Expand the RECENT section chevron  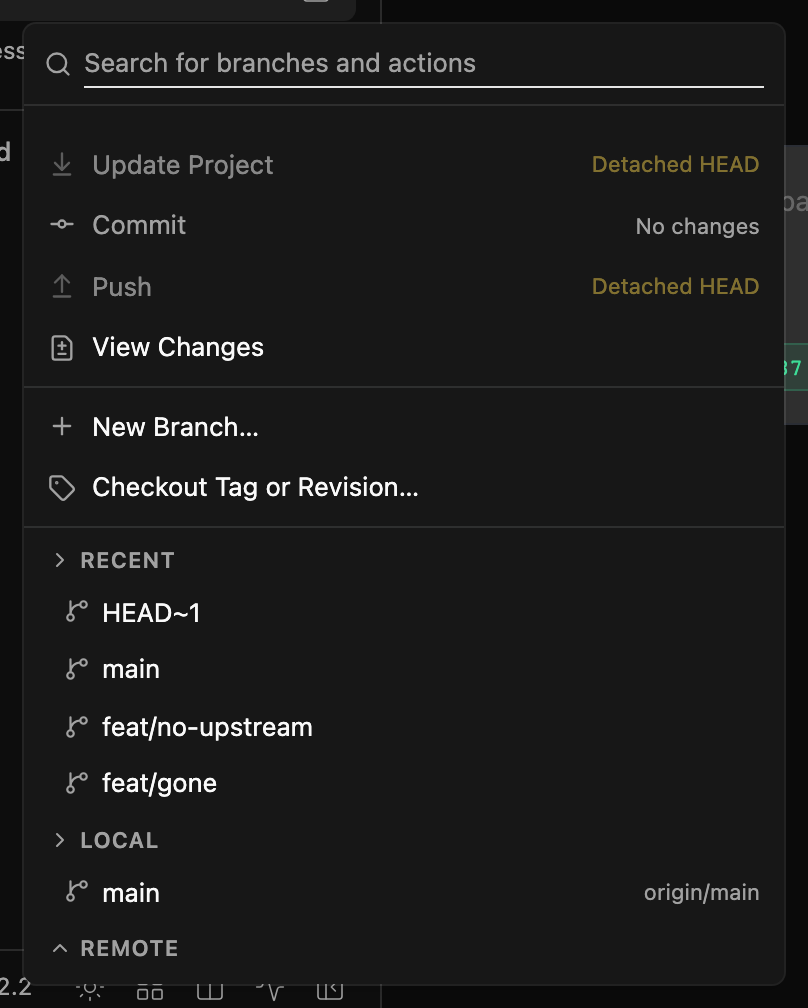pyautogui.click(x=60, y=560)
